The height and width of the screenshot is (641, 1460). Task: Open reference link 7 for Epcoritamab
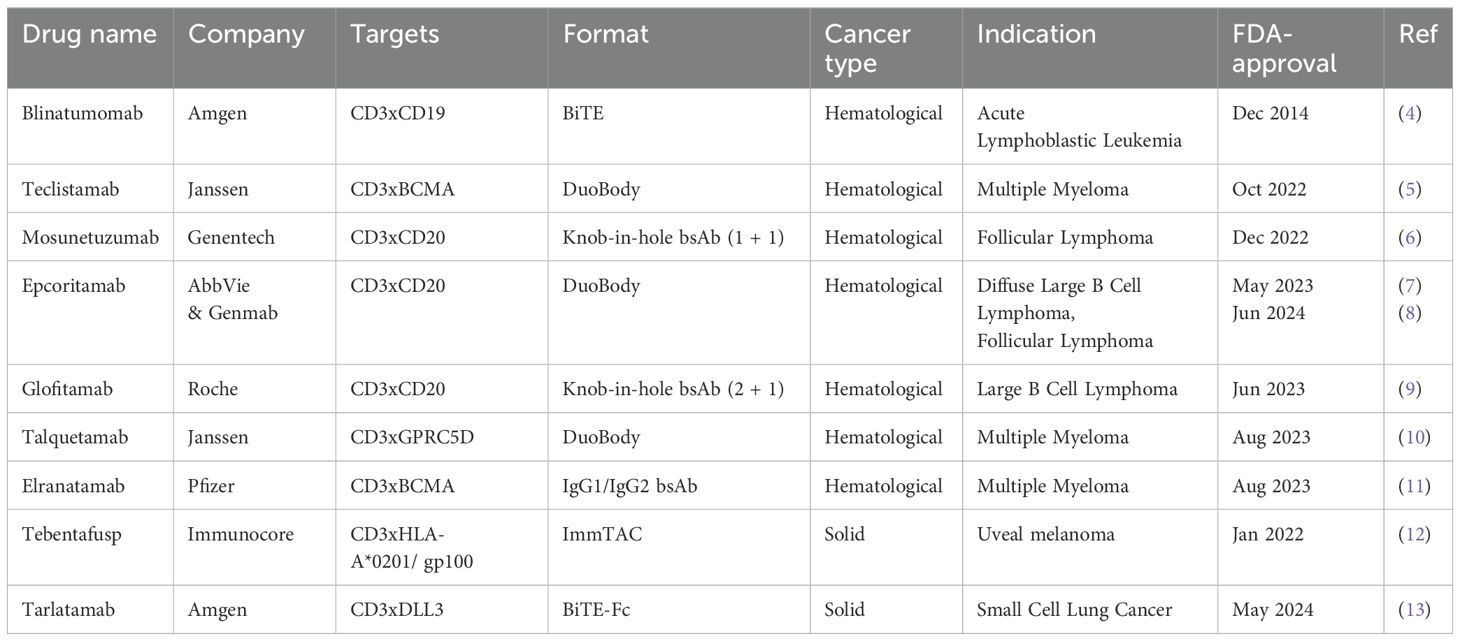[1412, 285]
